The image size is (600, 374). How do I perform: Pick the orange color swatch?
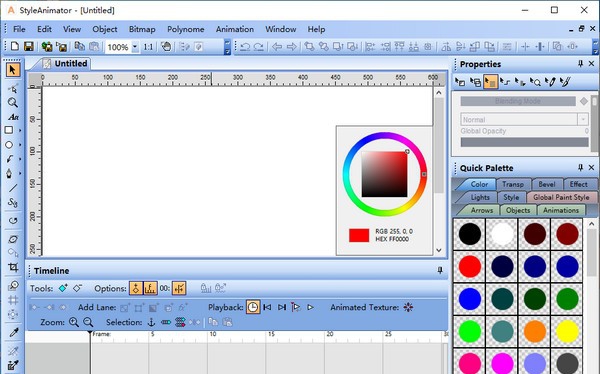(x=535, y=331)
